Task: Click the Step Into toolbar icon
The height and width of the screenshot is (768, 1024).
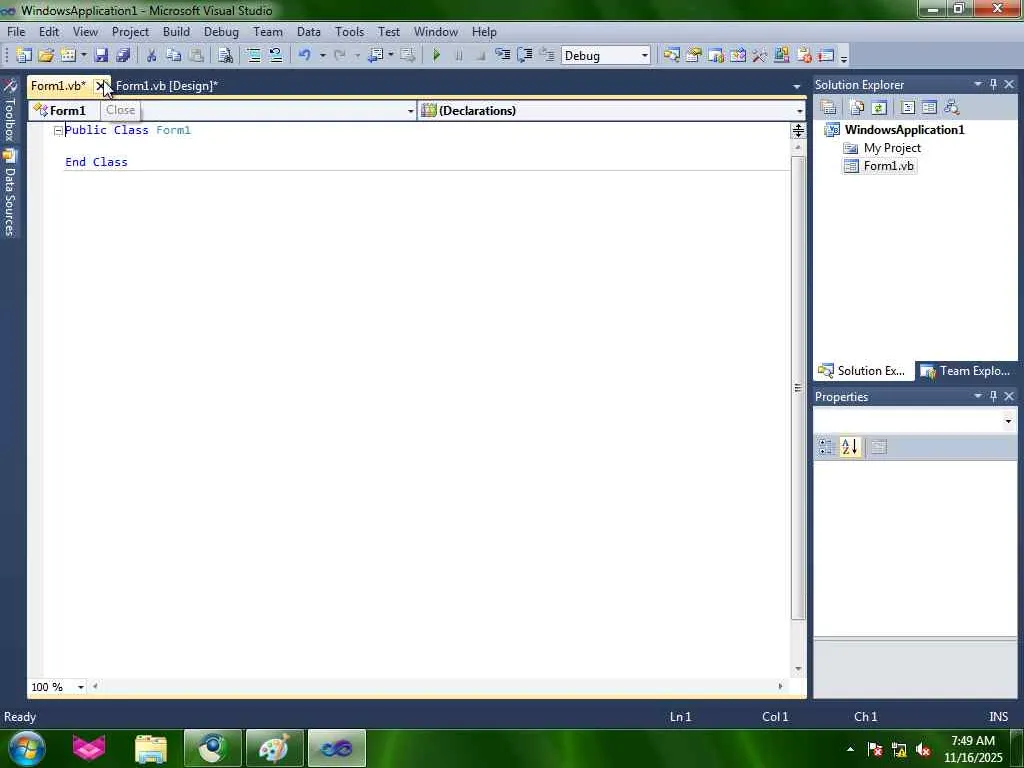Action: (502, 56)
